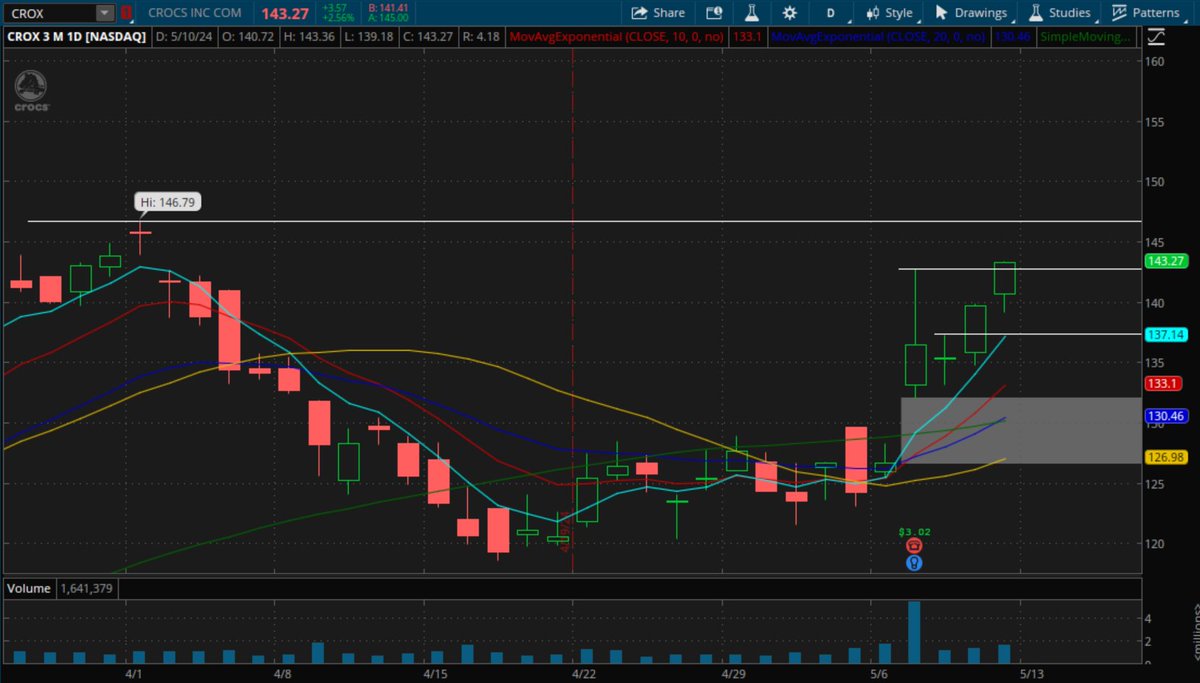
Task: Click the Patterns chart icon
Action: [x=1121, y=13]
